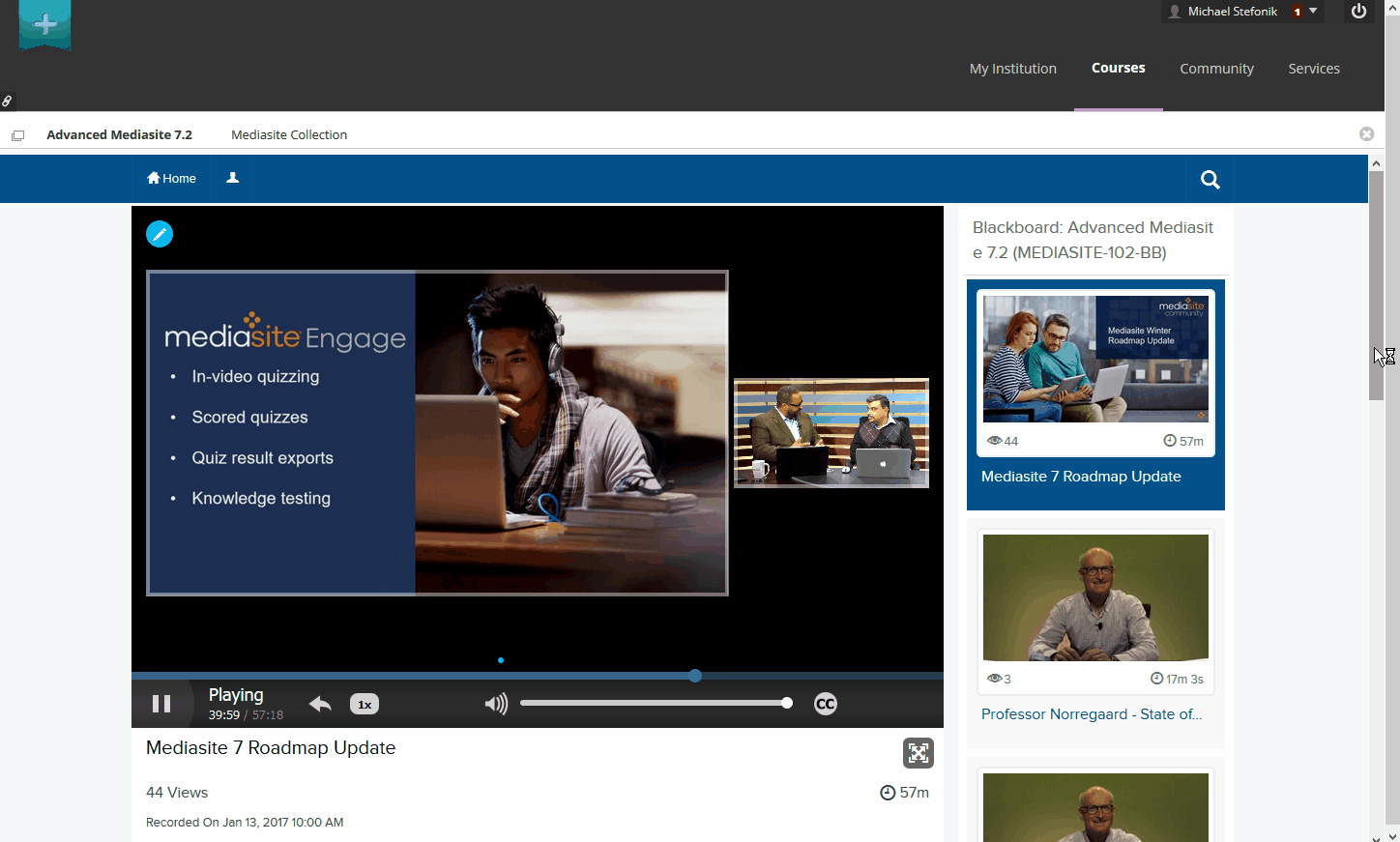
Task: Open Mediasite 7 Roadmap Update thumbnail in sidebar
Action: click(x=1095, y=359)
